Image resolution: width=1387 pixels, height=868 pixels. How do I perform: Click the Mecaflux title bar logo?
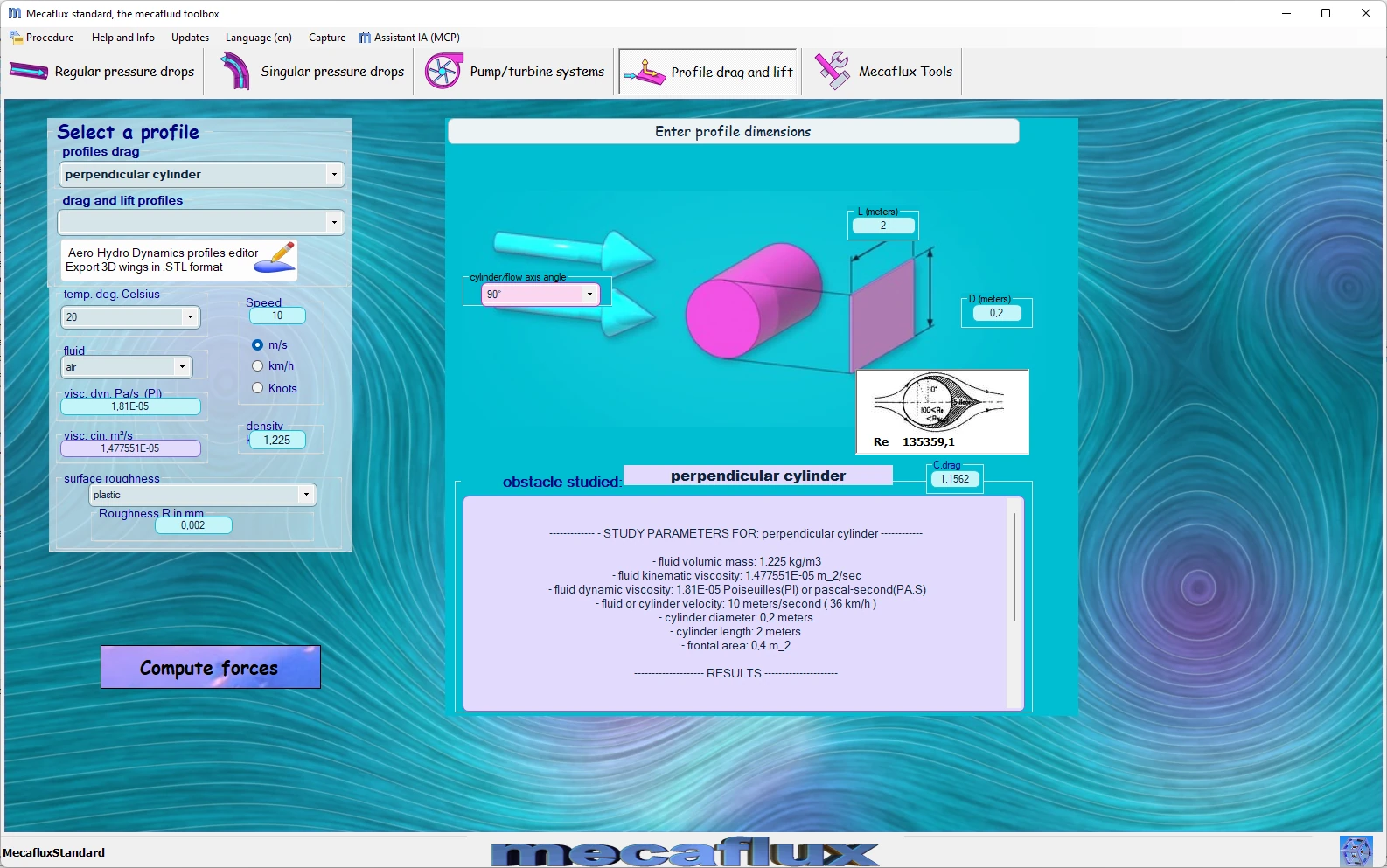pyautogui.click(x=15, y=13)
